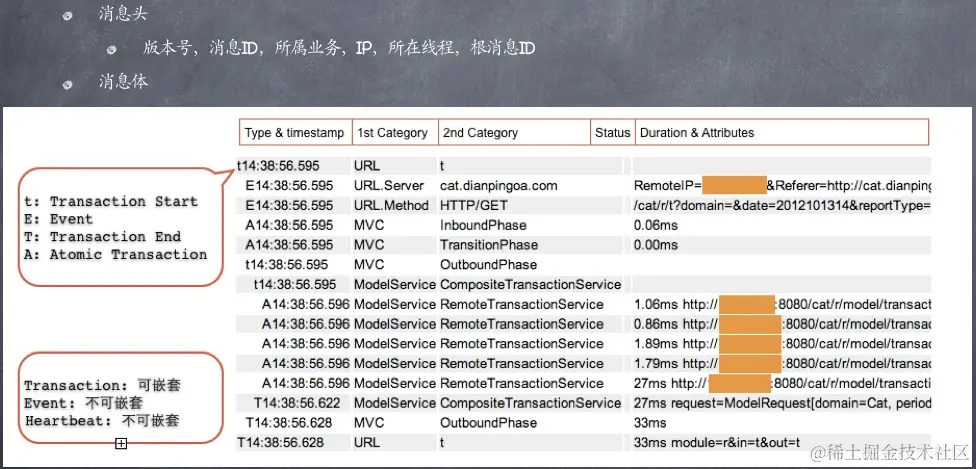Click '33ms module=r&in=t&out=t' attribute text

(716, 443)
